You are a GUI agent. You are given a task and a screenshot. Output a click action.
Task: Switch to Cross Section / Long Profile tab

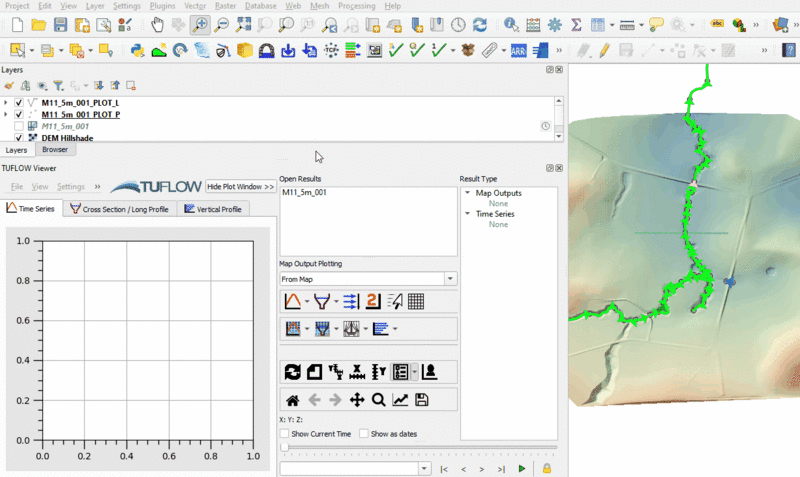(x=119, y=209)
